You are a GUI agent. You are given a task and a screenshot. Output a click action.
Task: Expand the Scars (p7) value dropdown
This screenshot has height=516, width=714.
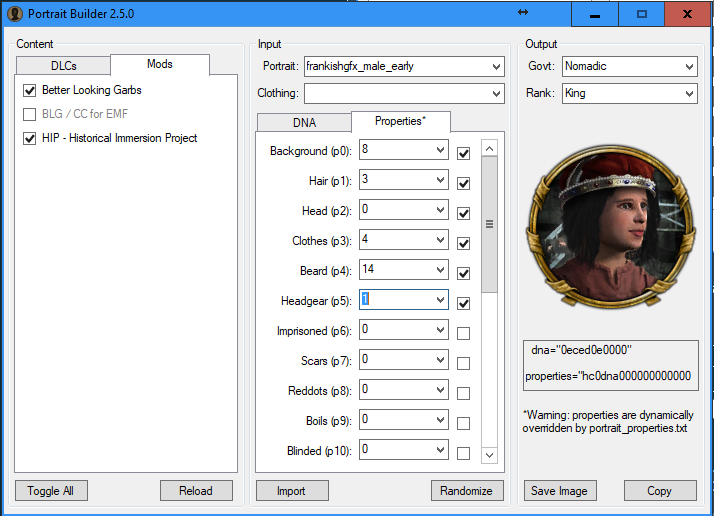coord(440,360)
